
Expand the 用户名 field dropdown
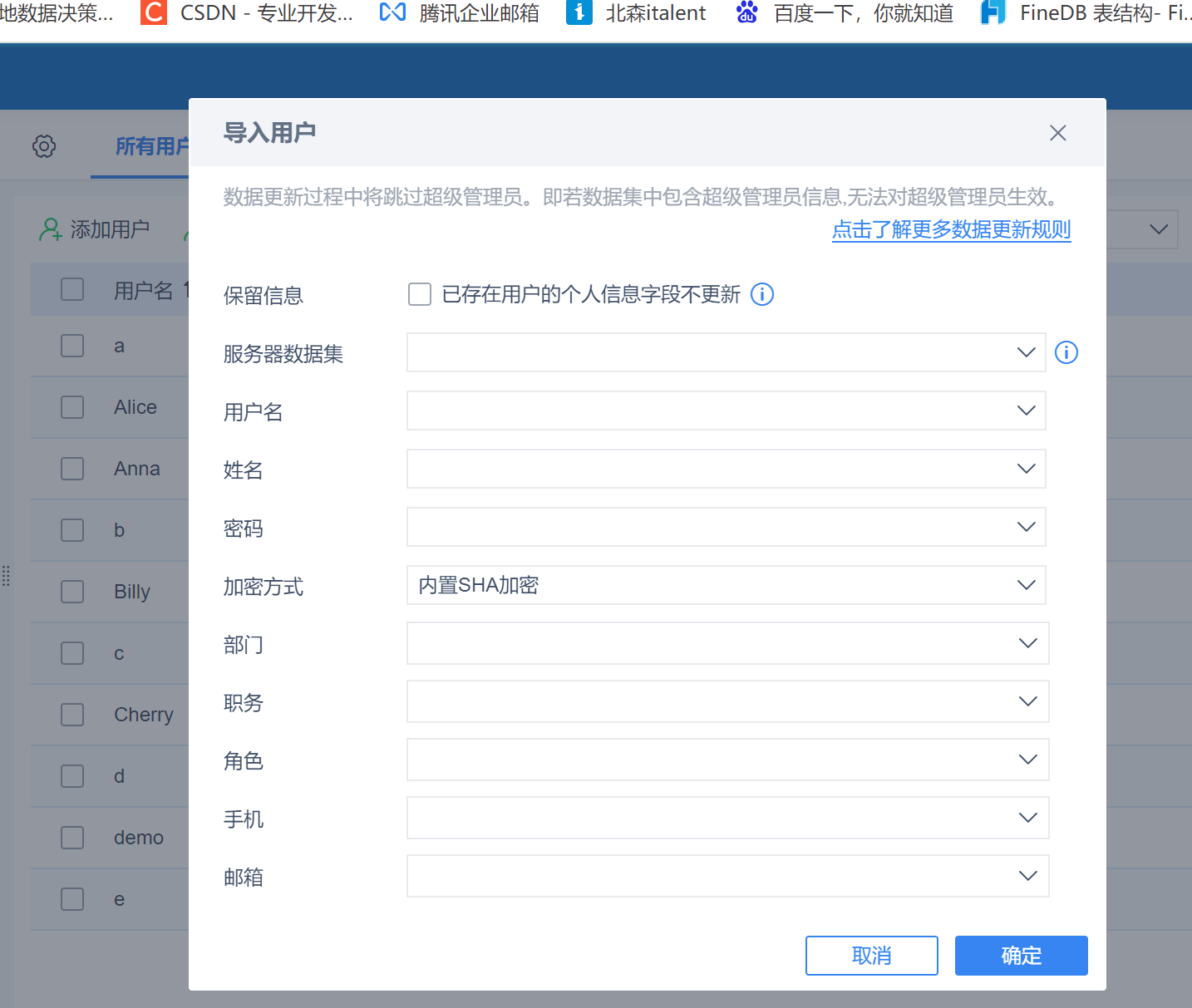tap(726, 411)
